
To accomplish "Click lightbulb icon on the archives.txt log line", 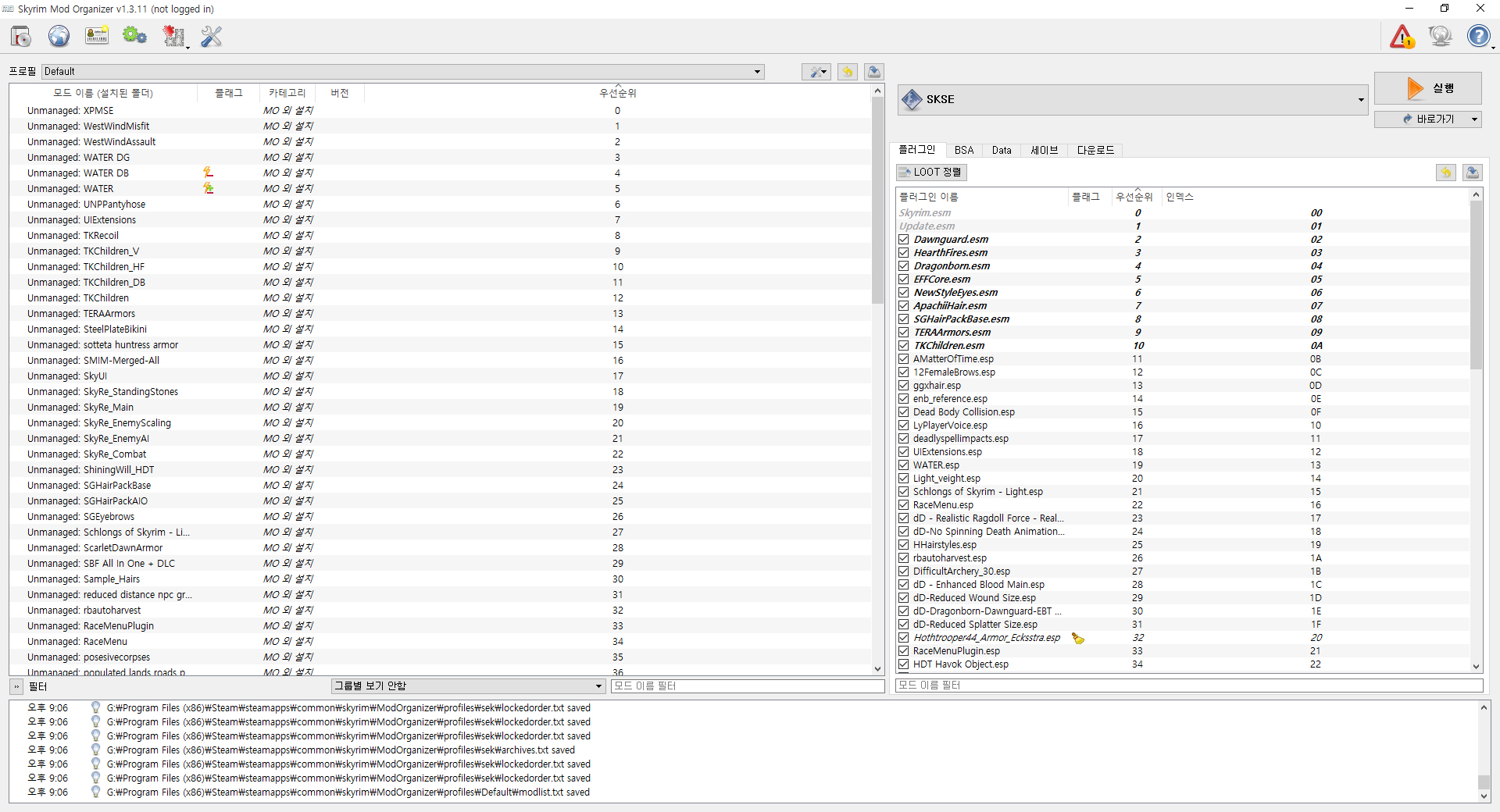I will tap(95, 750).
